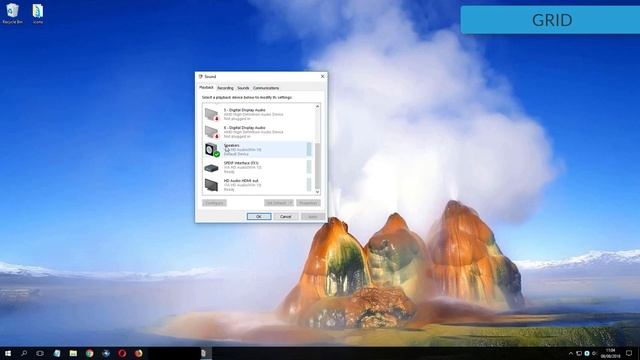The width and height of the screenshot is (640, 360).
Task: Launch Opera browser from taskbar
Action: coord(122,353)
